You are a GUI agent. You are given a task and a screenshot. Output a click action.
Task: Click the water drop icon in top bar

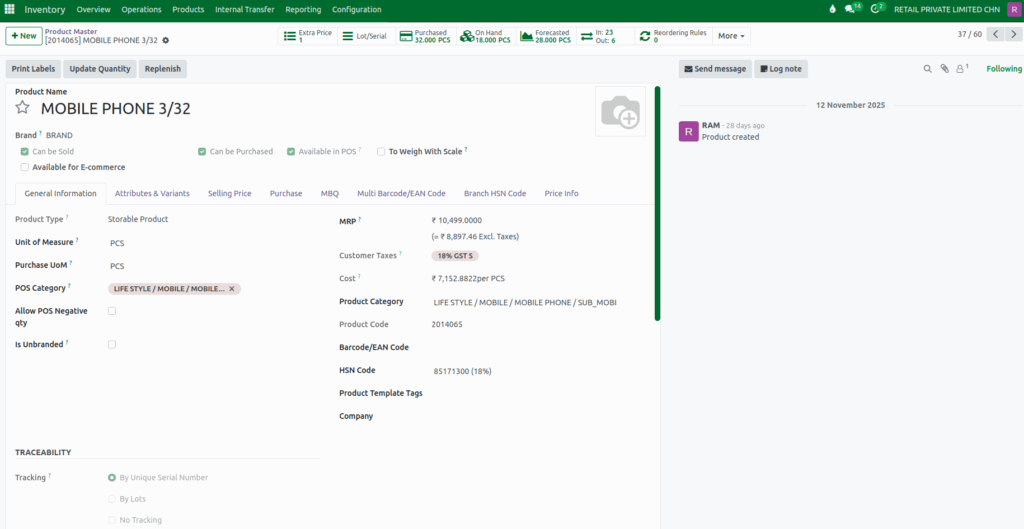point(832,10)
